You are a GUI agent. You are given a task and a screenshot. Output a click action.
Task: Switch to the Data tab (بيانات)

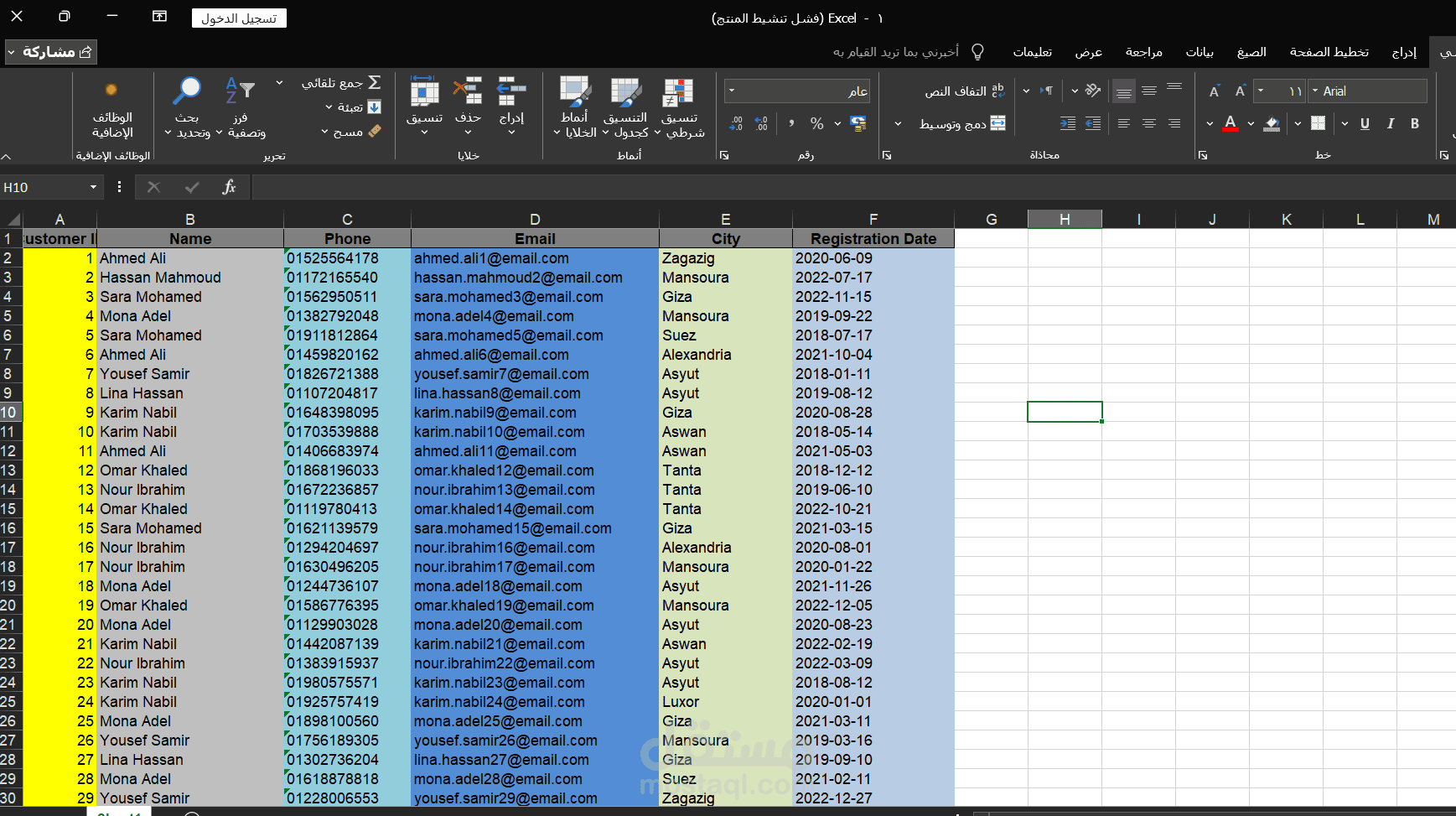tap(1200, 52)
